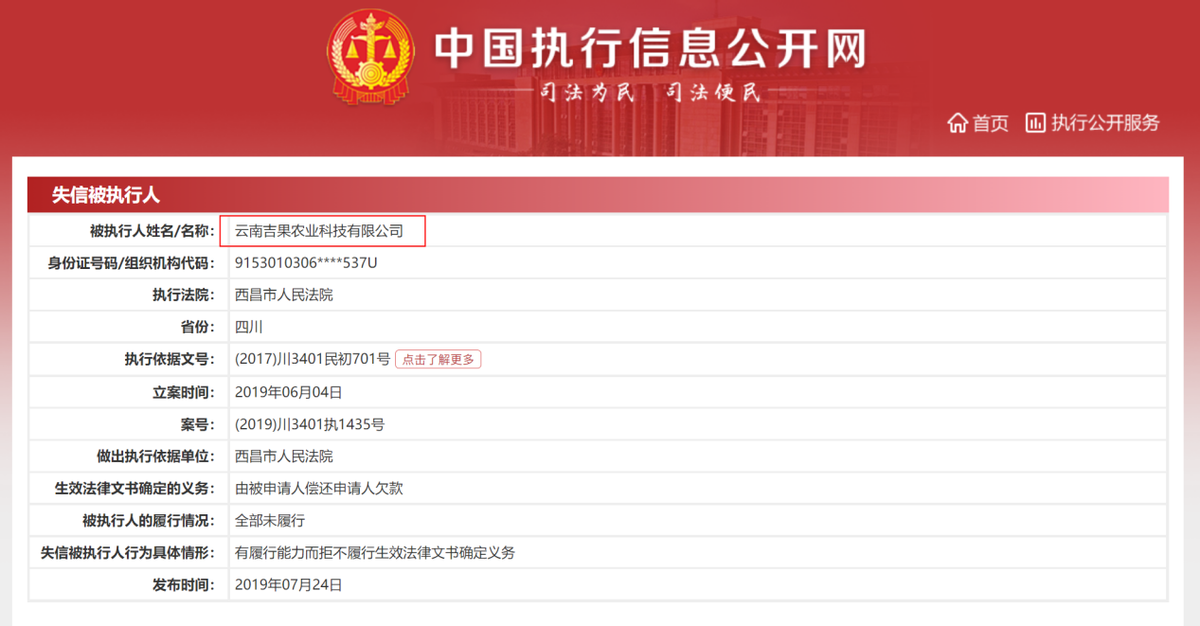The image size is (1200, 626).
Task: Click the case number (2019)川3401执1435号
Action: click(x=310, y=423)
